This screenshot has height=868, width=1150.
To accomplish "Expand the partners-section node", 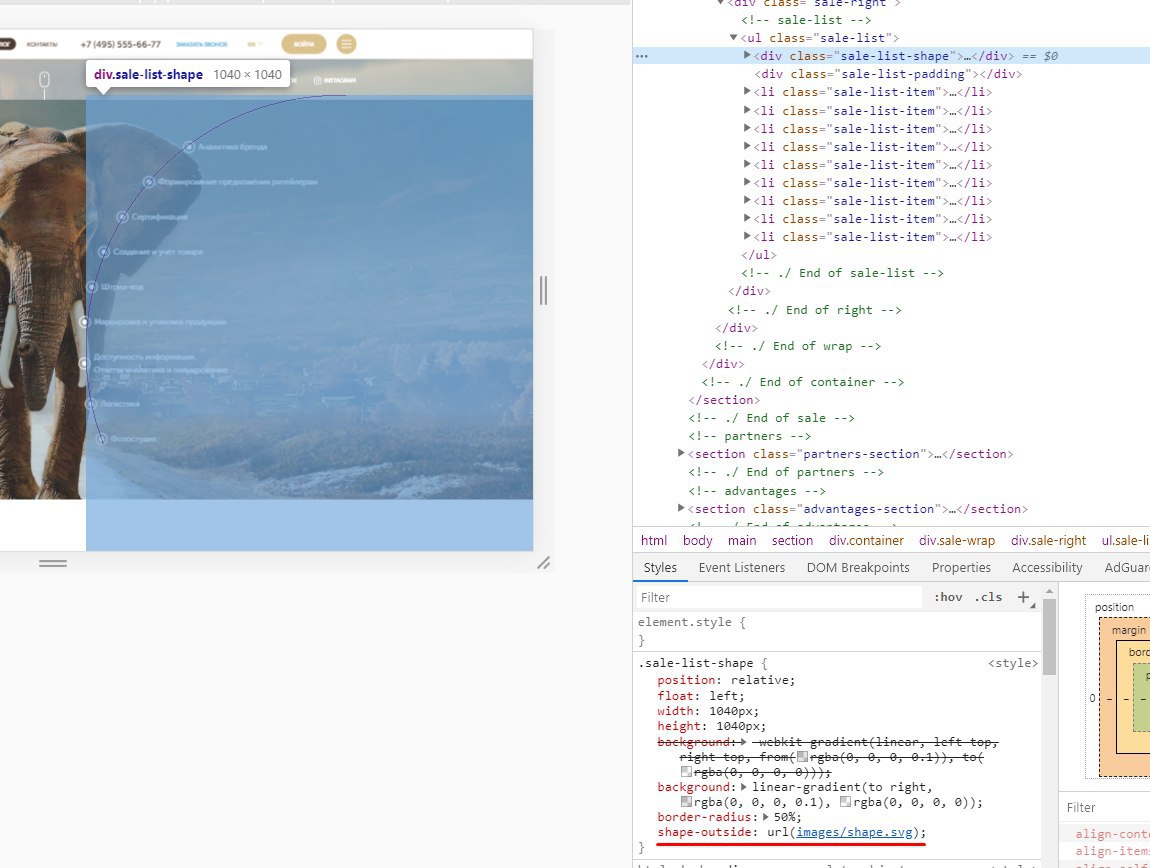I will 681,453.
